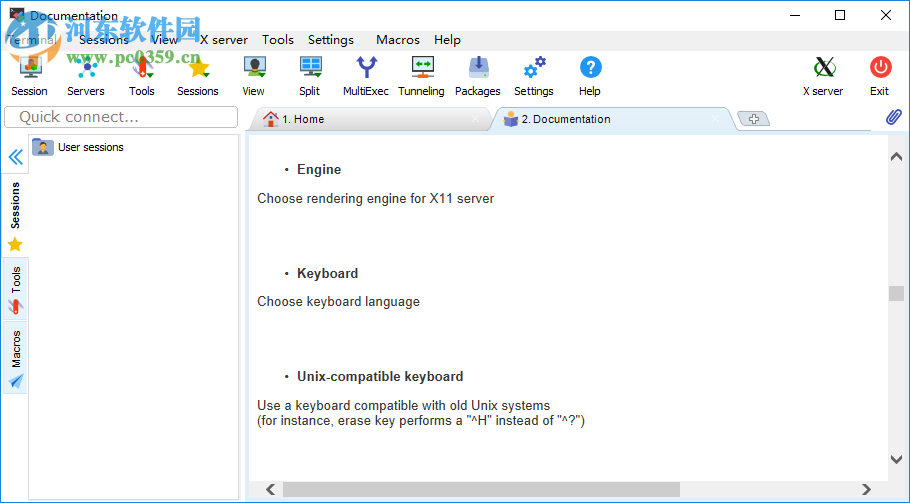This screenshot has height=503, width=910.
Task: Click the Unix-compatible keyboard heading
Action: [380, 377]
